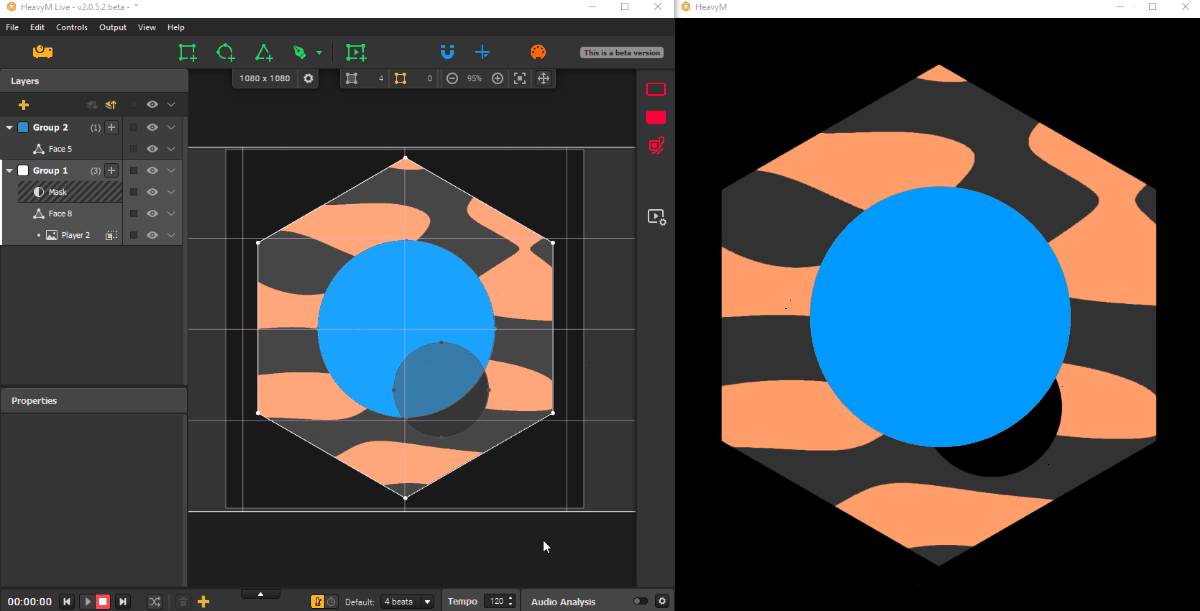Click the red stop playback button

point(103,601)
